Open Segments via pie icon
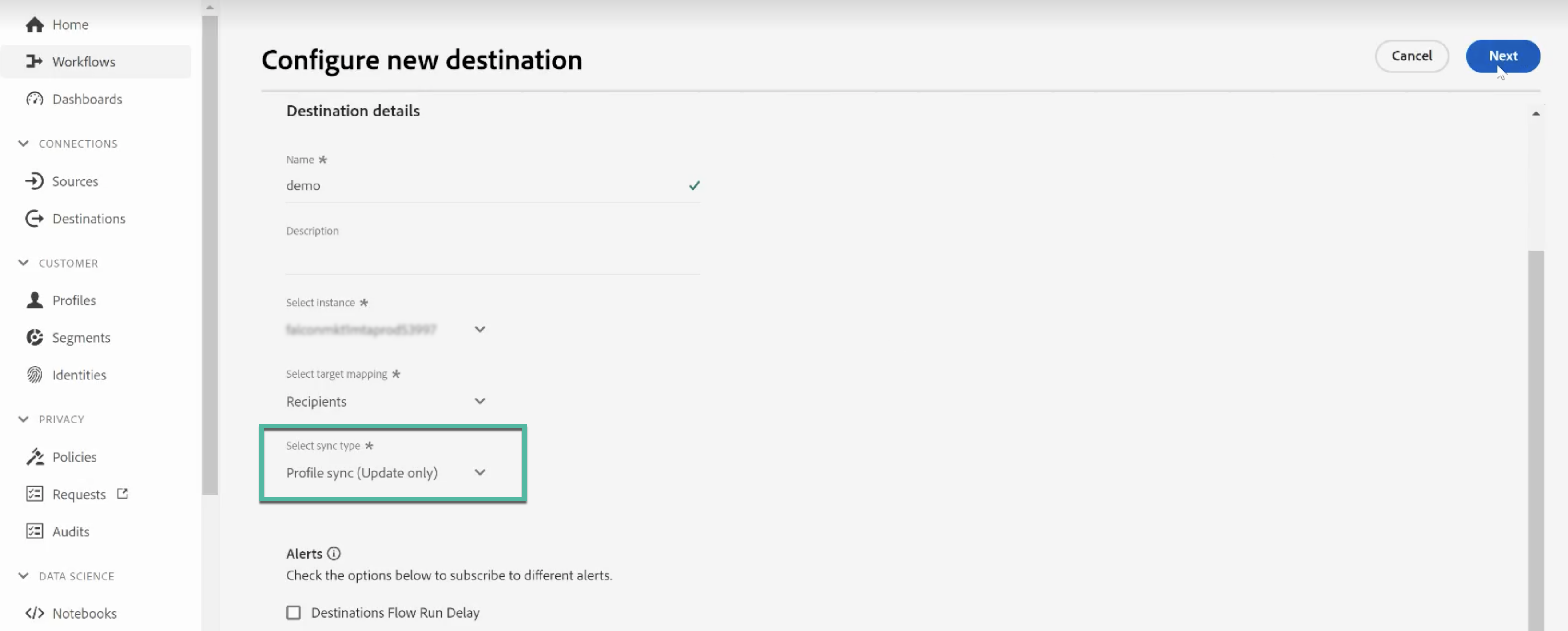The image size is (1568, 631). pyautogui.click(x=35, y=337)
